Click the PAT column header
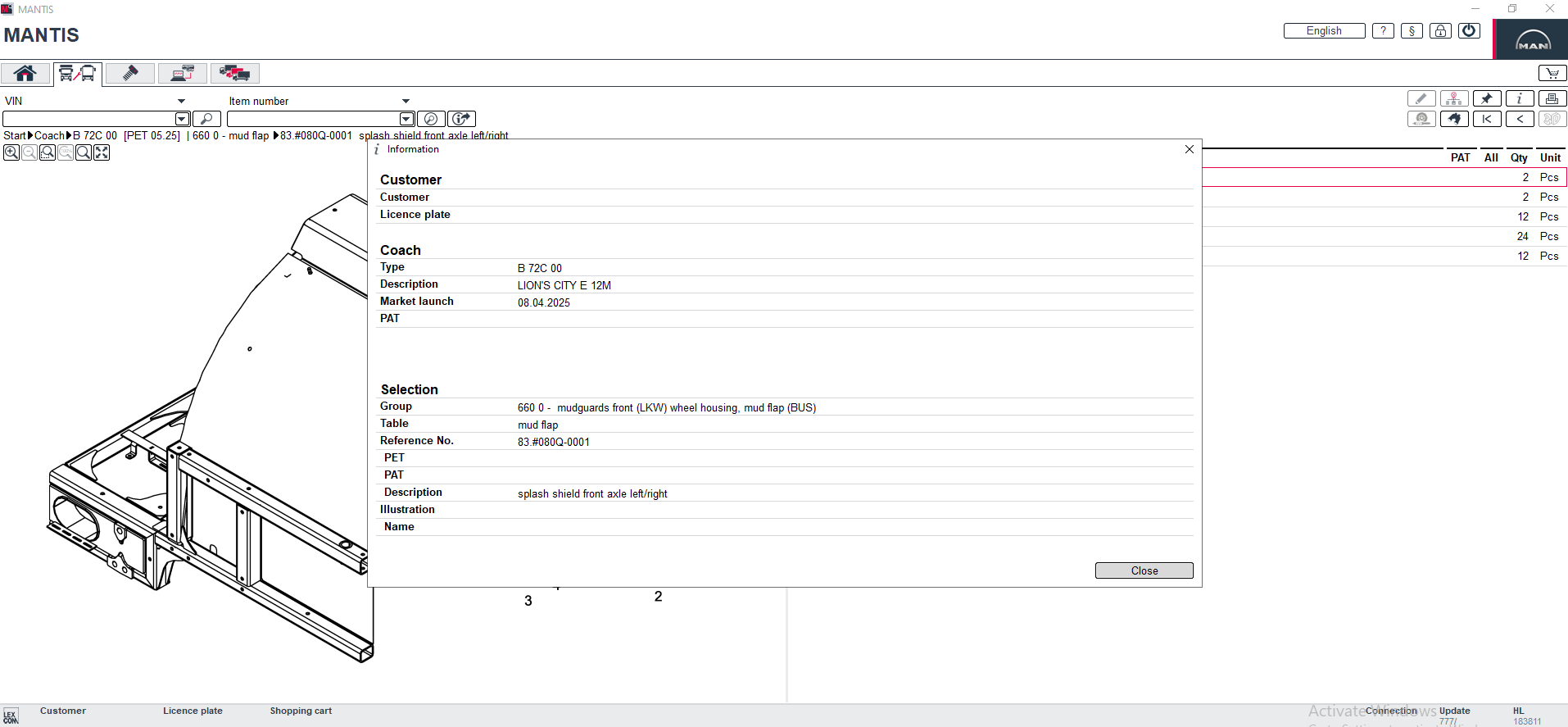Viewport: 1568px width, 727px height. [1460, 157]
